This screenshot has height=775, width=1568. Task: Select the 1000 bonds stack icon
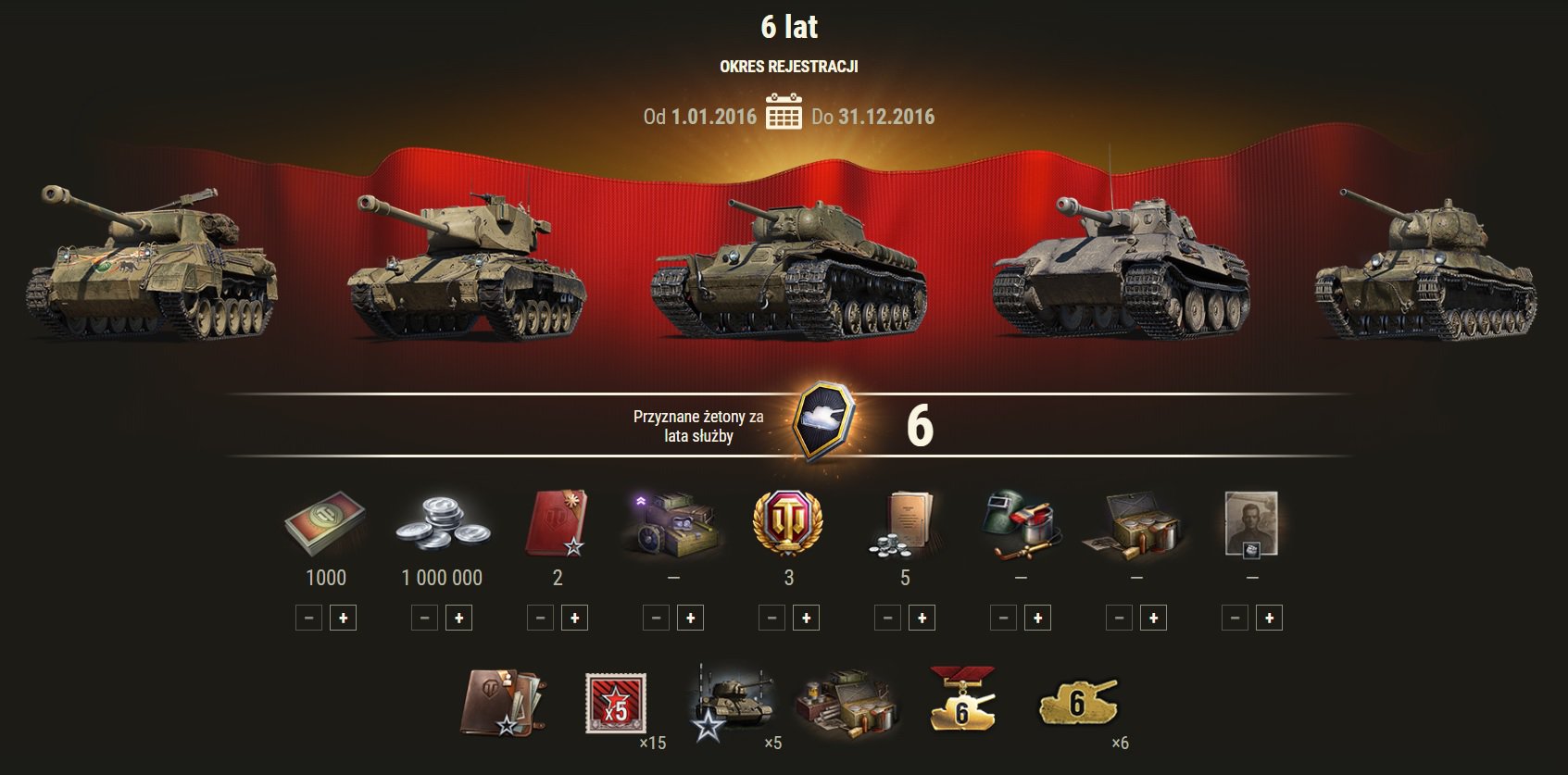[325, 522]
